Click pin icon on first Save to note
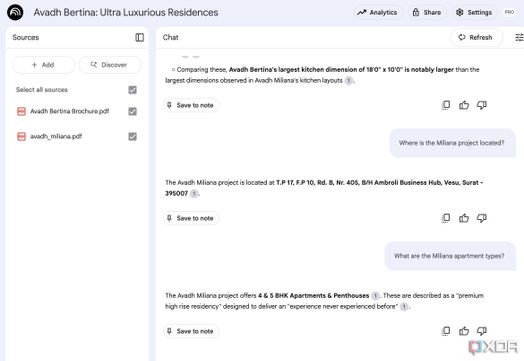 [169, 105]
